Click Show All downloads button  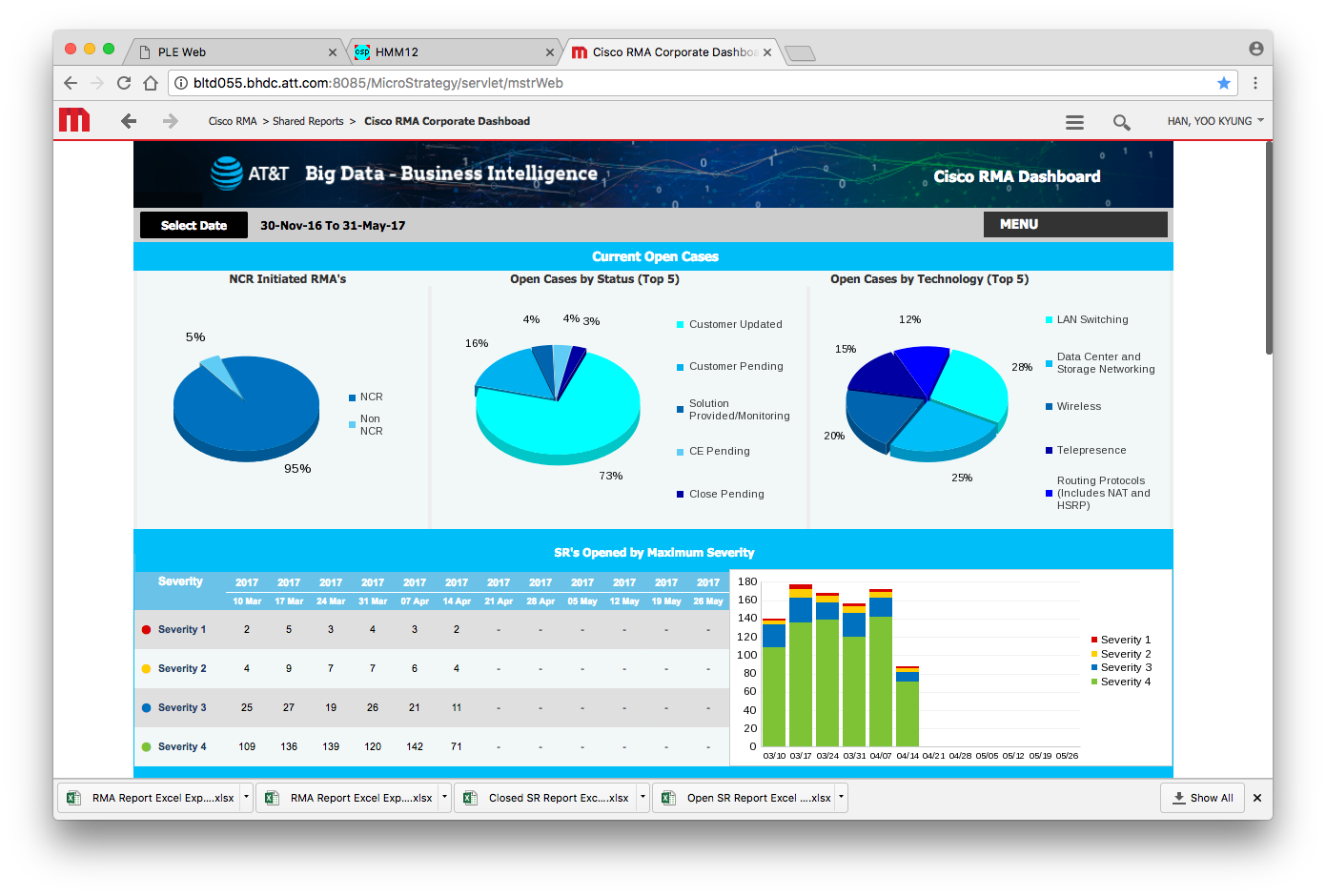[x=1202, y=798]
